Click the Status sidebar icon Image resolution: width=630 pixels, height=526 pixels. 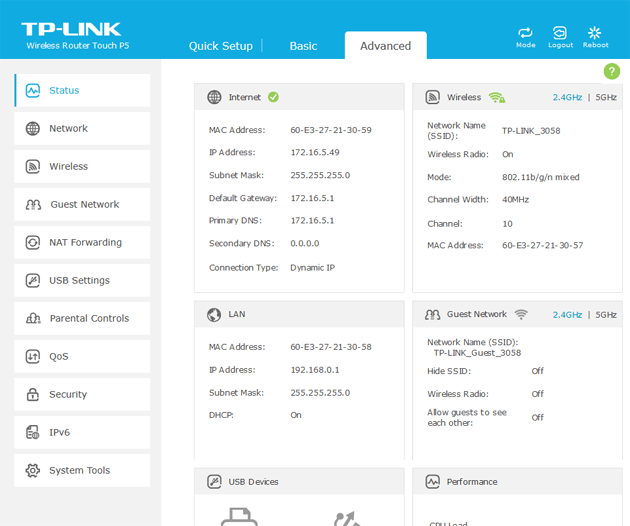33,90
